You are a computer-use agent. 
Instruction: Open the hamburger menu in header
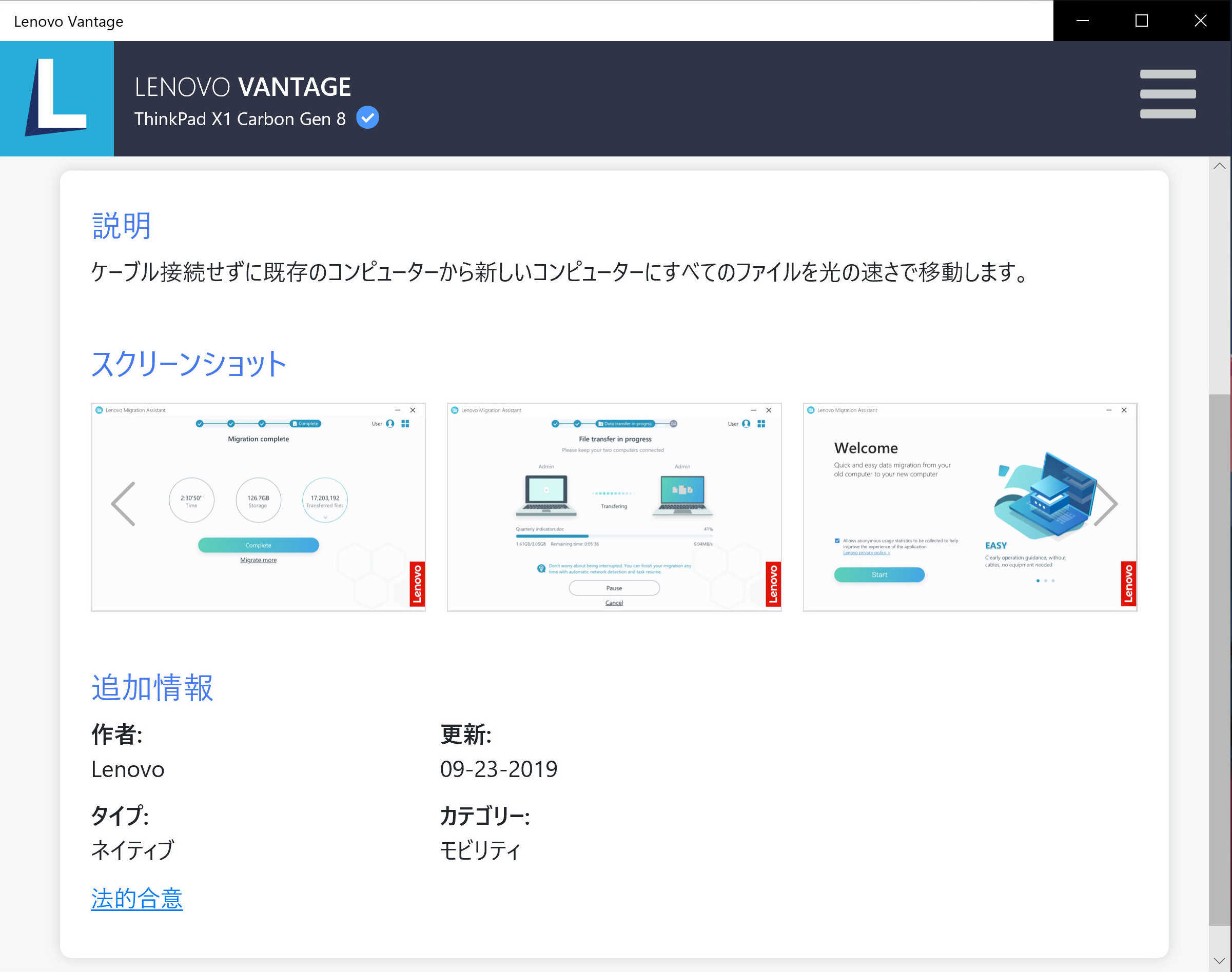(x=1168, y=94)
